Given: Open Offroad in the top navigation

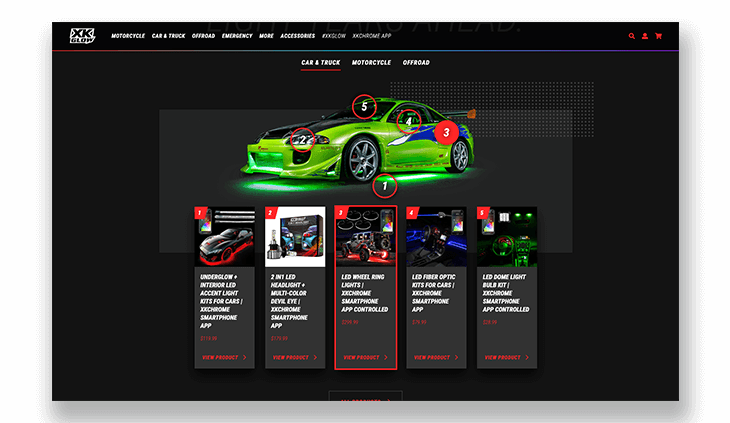Looking at the screenshot, I should coord(203,36).
